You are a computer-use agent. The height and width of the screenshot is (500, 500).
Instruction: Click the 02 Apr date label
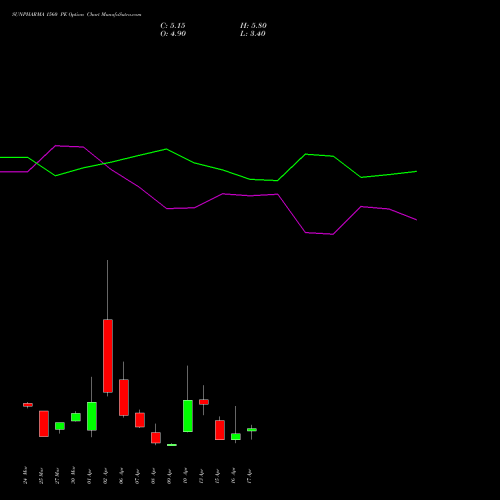[x=105, y=476]
